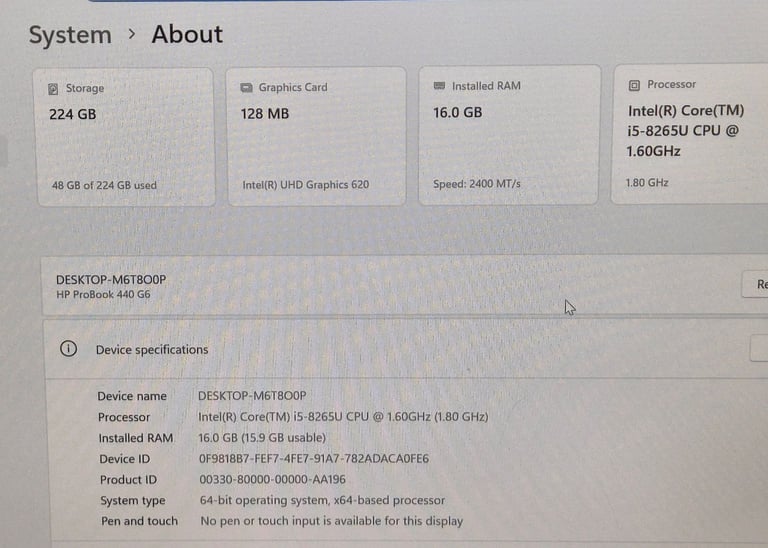Select the 224 GB storage value
Viewport: 768px width, 548px height.
pos(72,115)
